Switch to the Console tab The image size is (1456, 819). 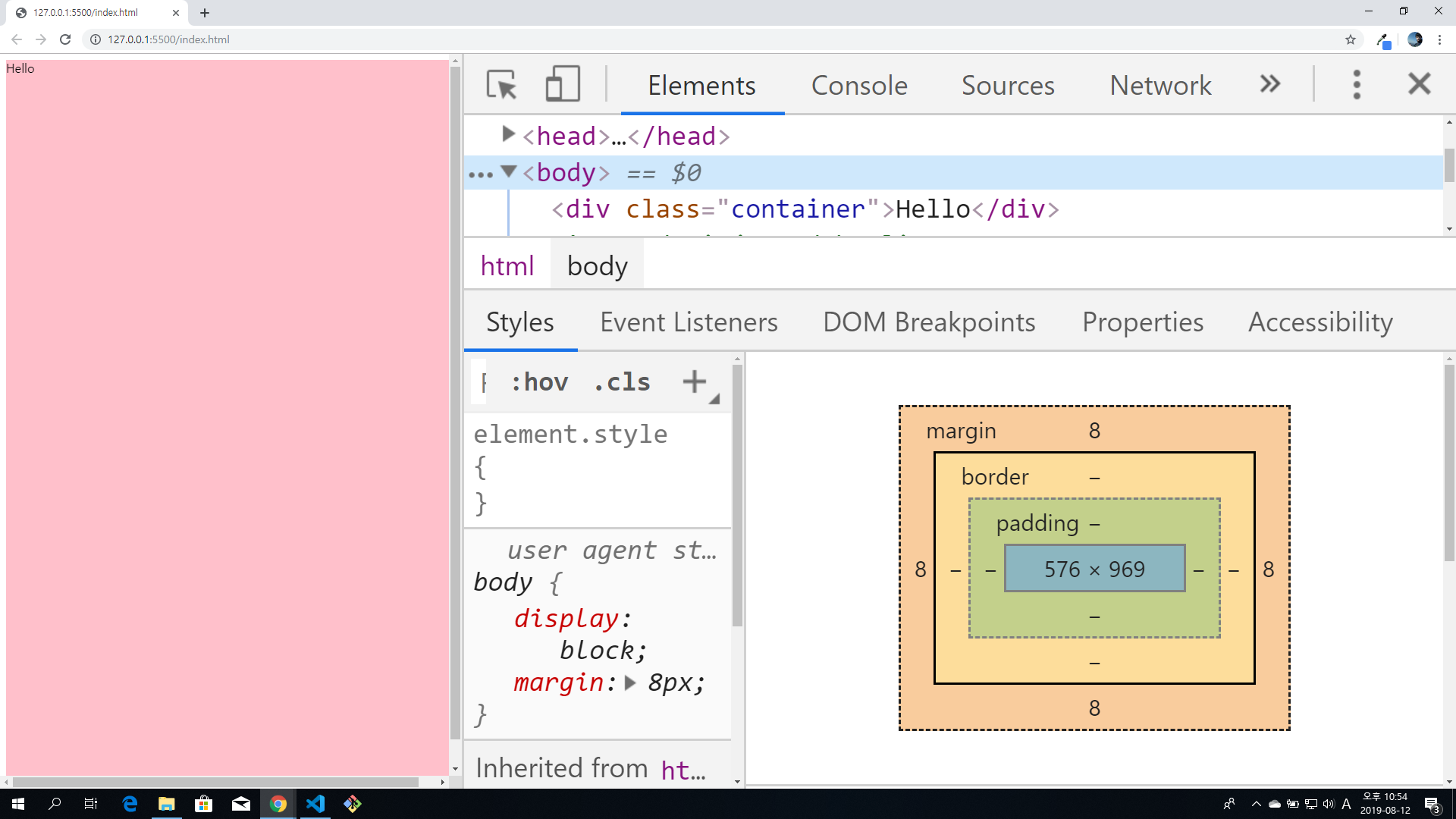(859, 86)
